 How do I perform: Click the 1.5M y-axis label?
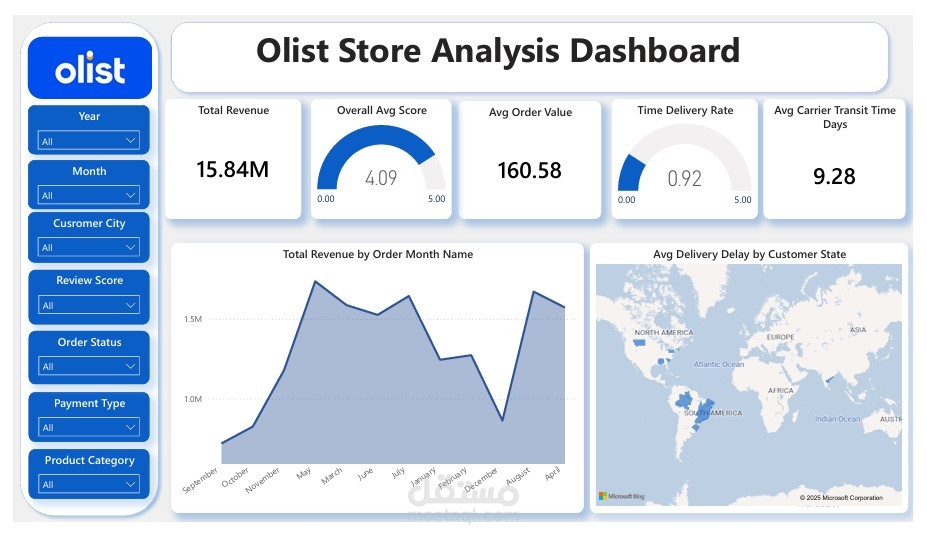(x=193, y=319)
